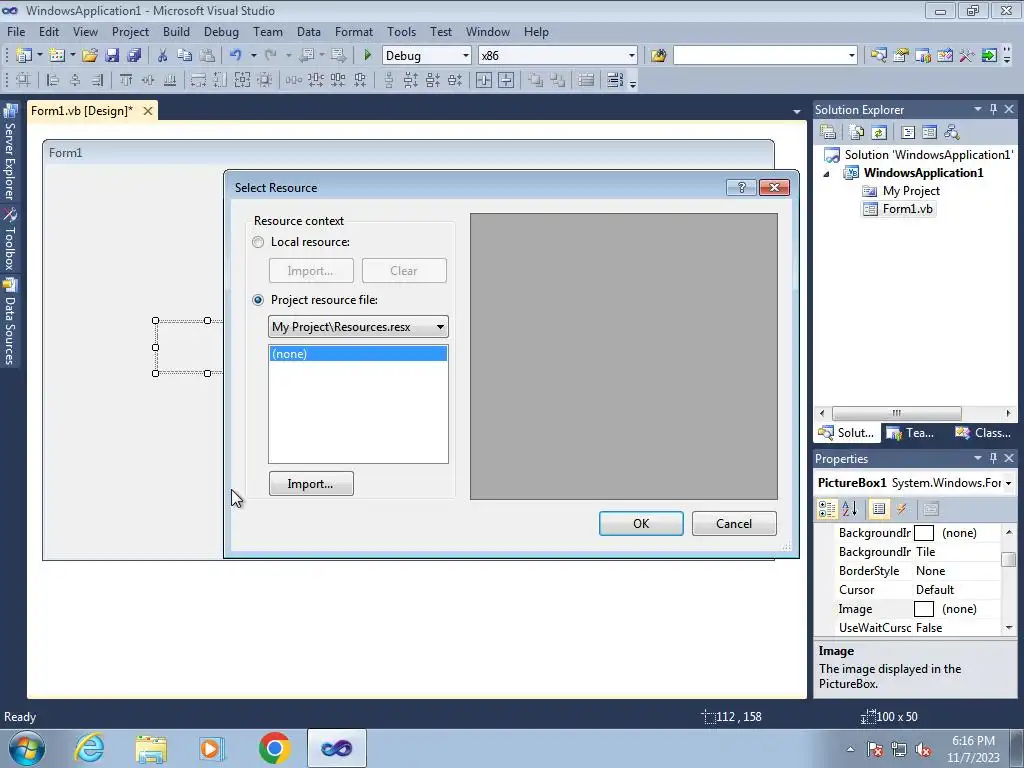Click the Align to Grid icon
Image resolution: width=1024 pixels, height=768 pixels.
point(23,80)
